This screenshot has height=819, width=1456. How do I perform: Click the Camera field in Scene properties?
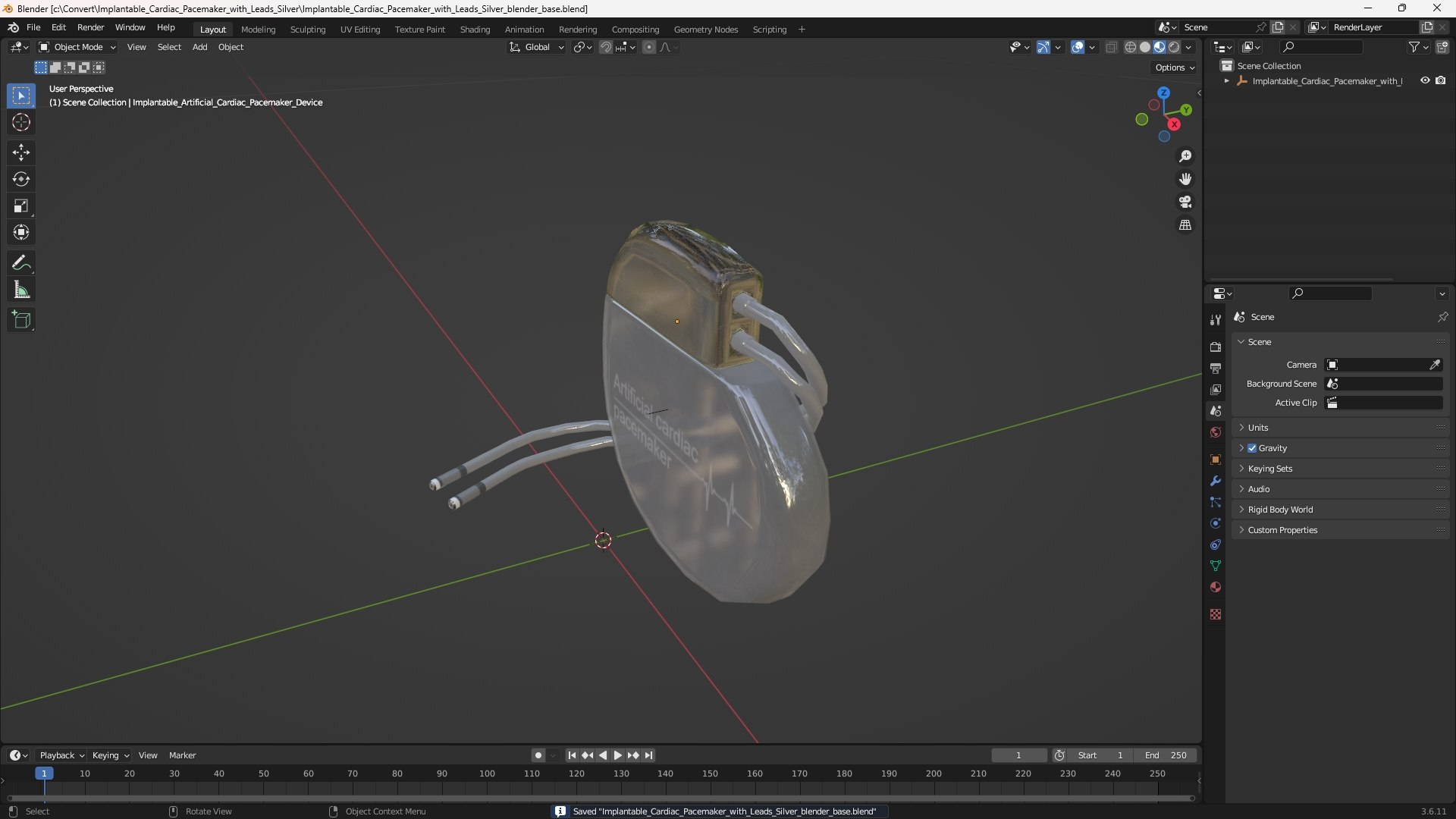(1383, 365)
